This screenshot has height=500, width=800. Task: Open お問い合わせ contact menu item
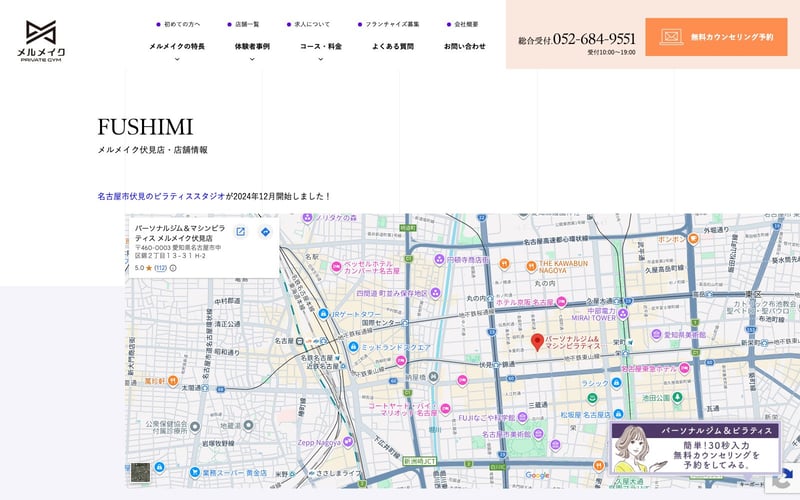click(x=464, y=46)
